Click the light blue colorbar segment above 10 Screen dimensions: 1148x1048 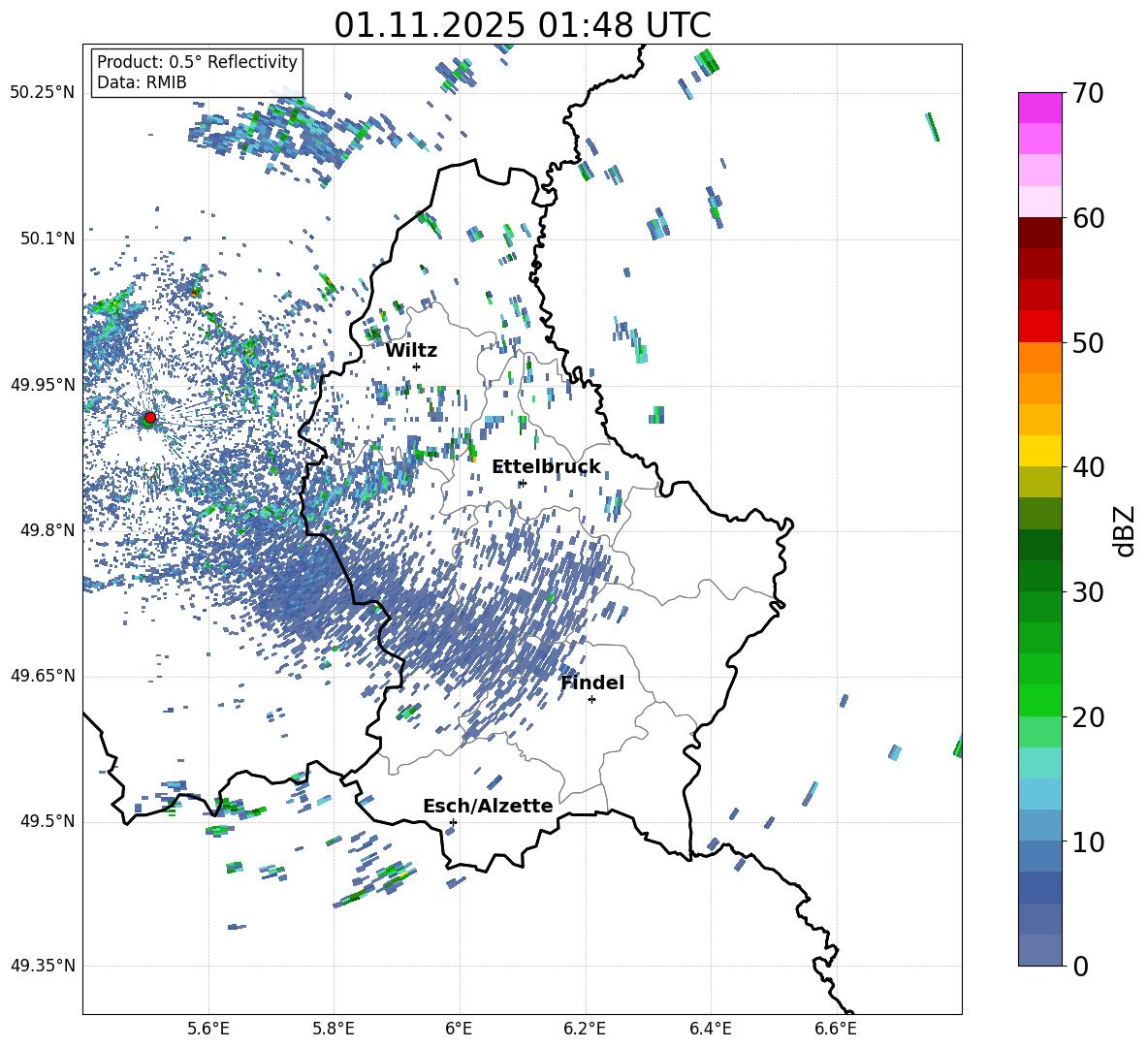[1039, 825]
